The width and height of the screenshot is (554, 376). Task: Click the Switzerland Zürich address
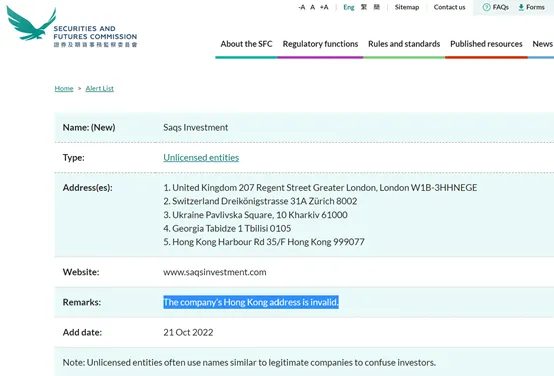tap(260, 201)
